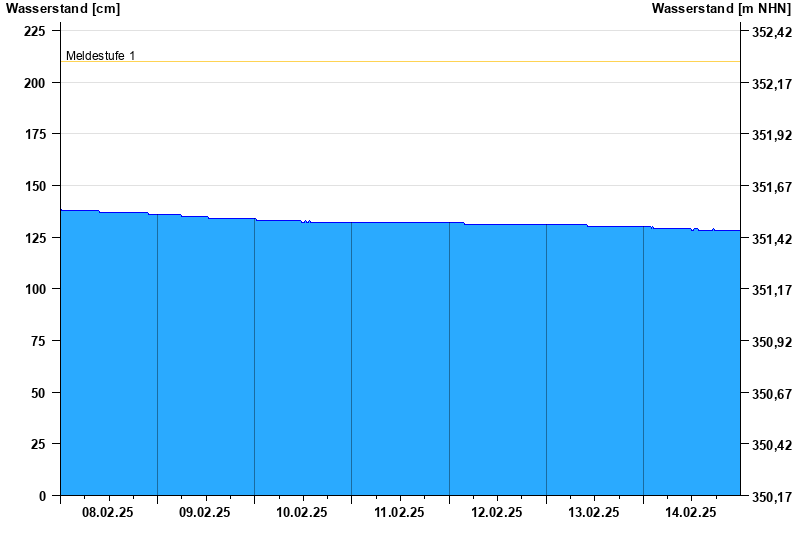
Task: Click the 351,42 m NHN label
Action: (772, 239)
